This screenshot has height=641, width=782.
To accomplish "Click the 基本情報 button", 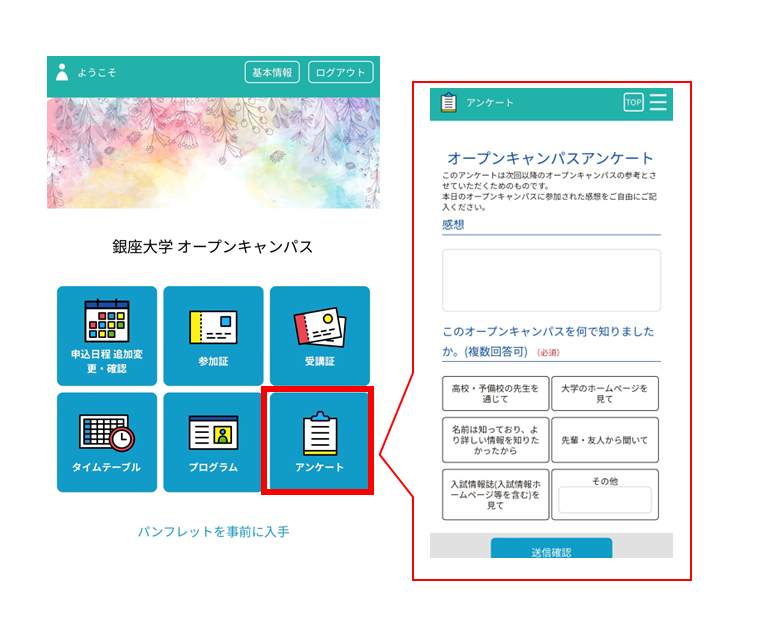I will (x=272, y=72).
